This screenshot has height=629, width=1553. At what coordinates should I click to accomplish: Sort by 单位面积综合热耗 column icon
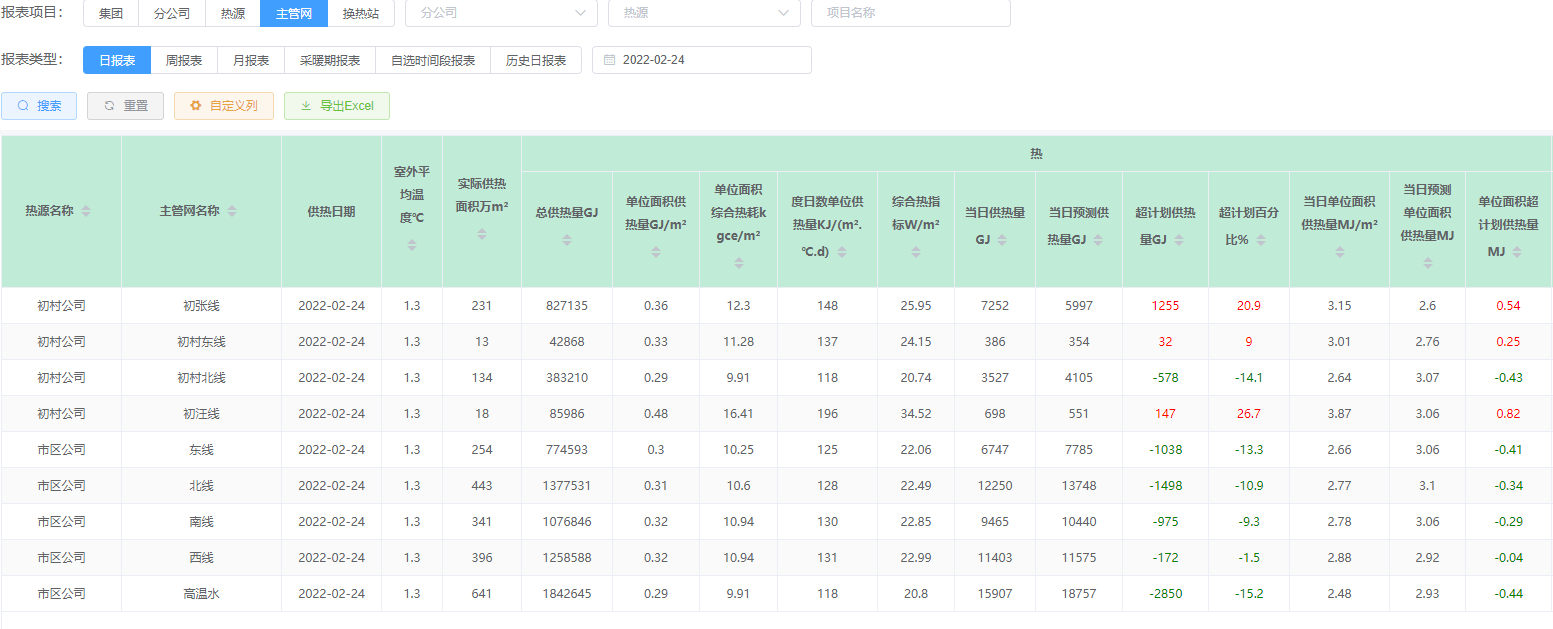(x=738, y=262)
